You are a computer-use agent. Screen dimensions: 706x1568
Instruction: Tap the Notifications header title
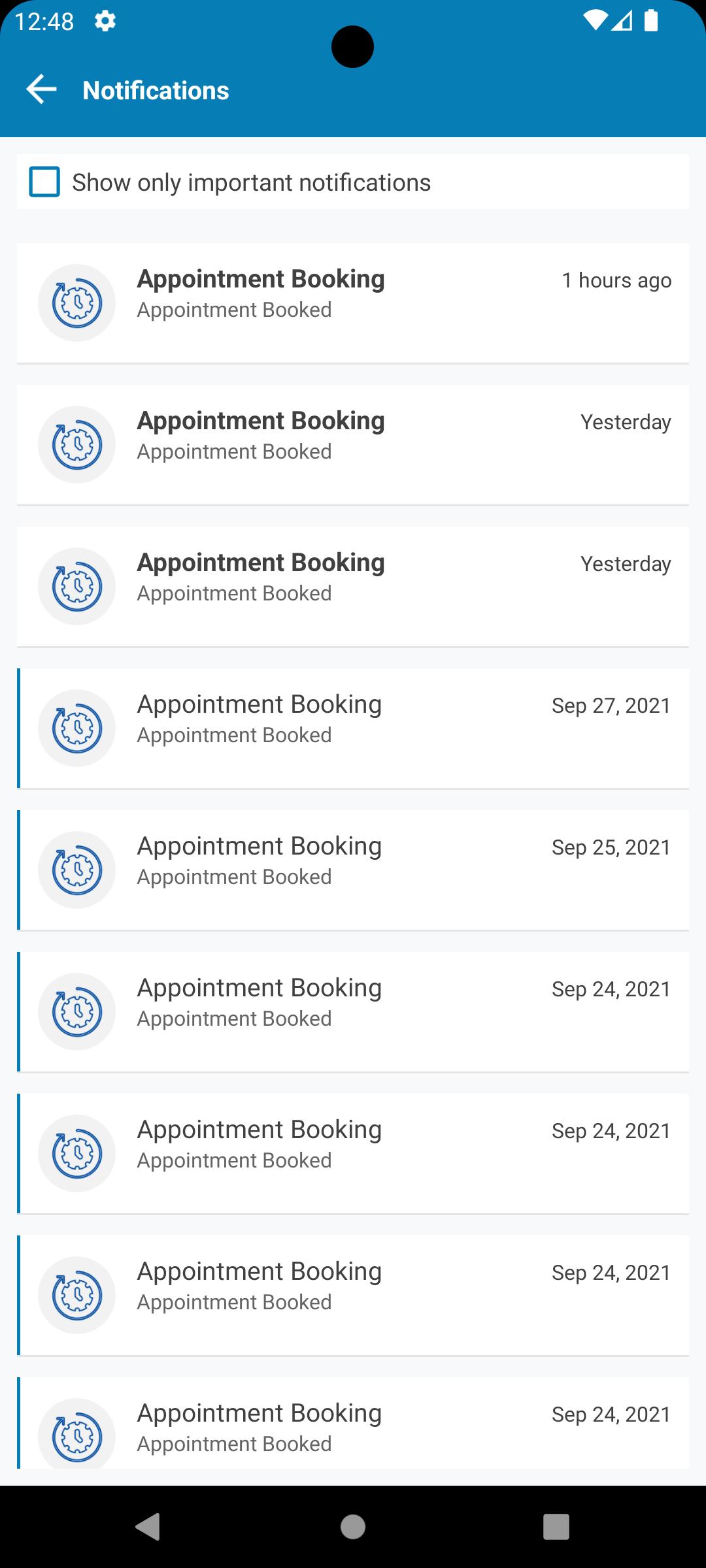[156, 90]
